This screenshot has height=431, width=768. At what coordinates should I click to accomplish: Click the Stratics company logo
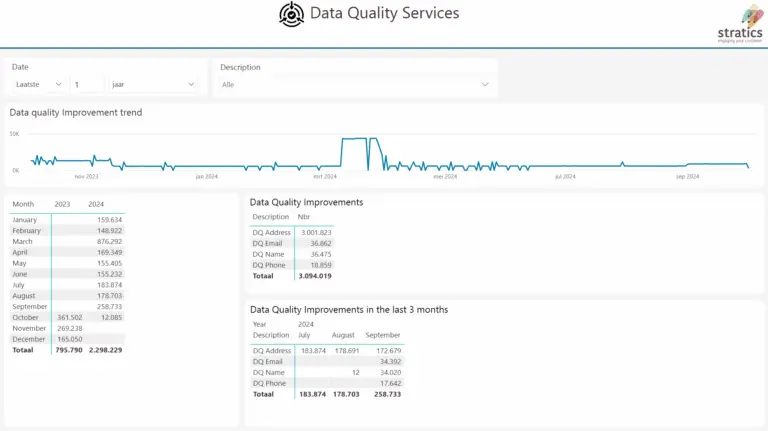click(x=740, y=22)
